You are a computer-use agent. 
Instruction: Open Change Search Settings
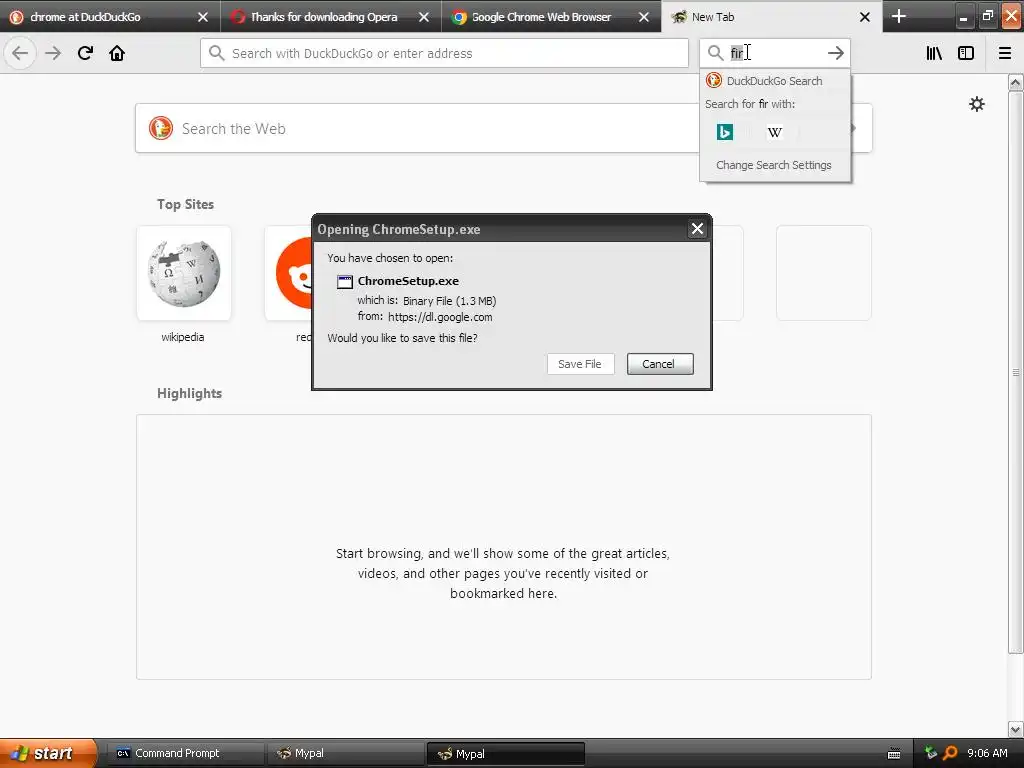coord(774,165)
